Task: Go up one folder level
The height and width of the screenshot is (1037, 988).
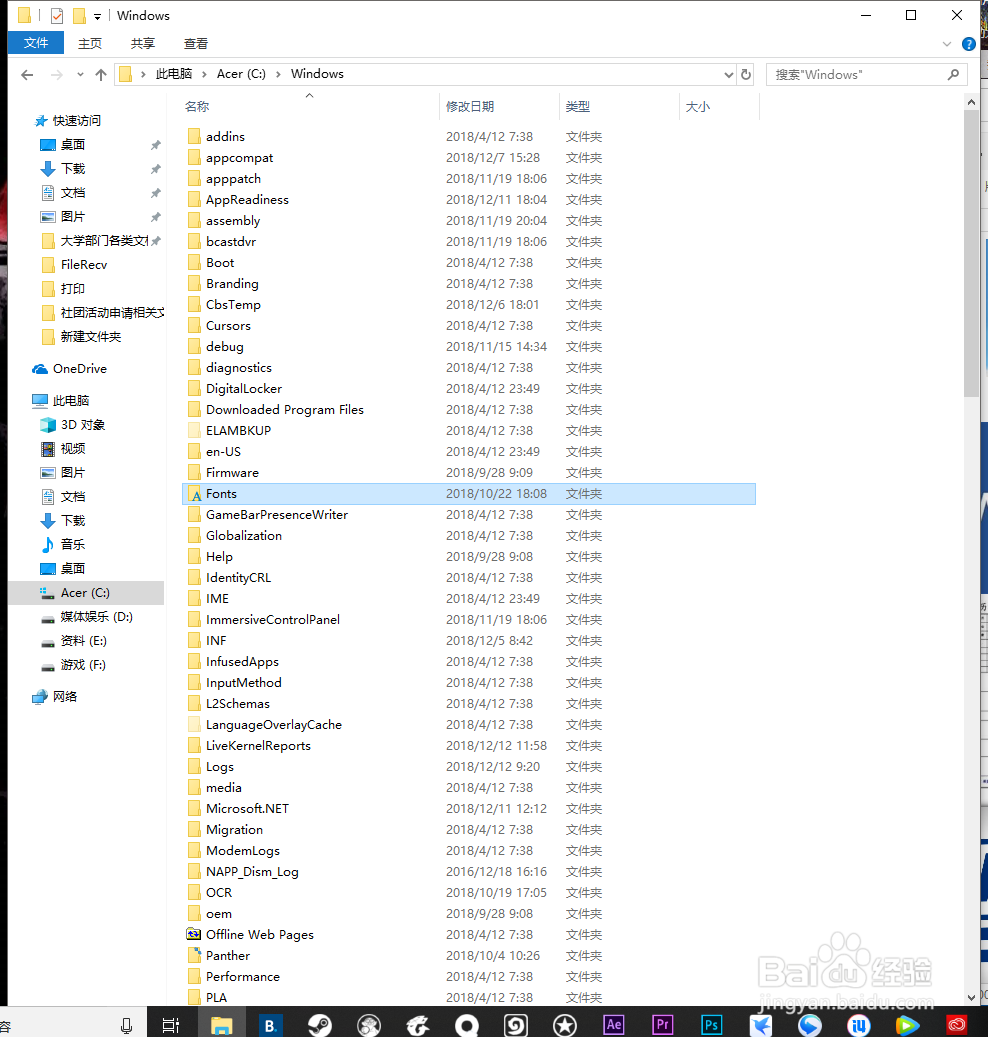Action: click(101, 75)
